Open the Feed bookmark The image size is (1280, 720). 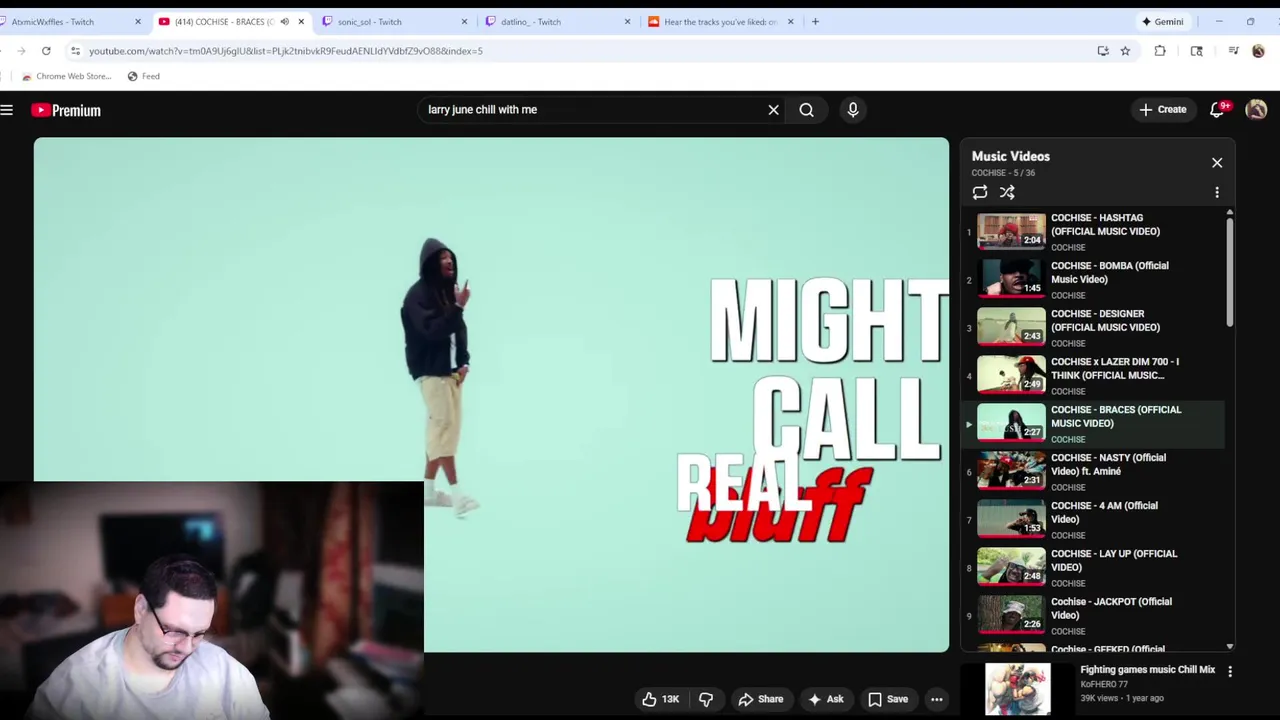143,76
